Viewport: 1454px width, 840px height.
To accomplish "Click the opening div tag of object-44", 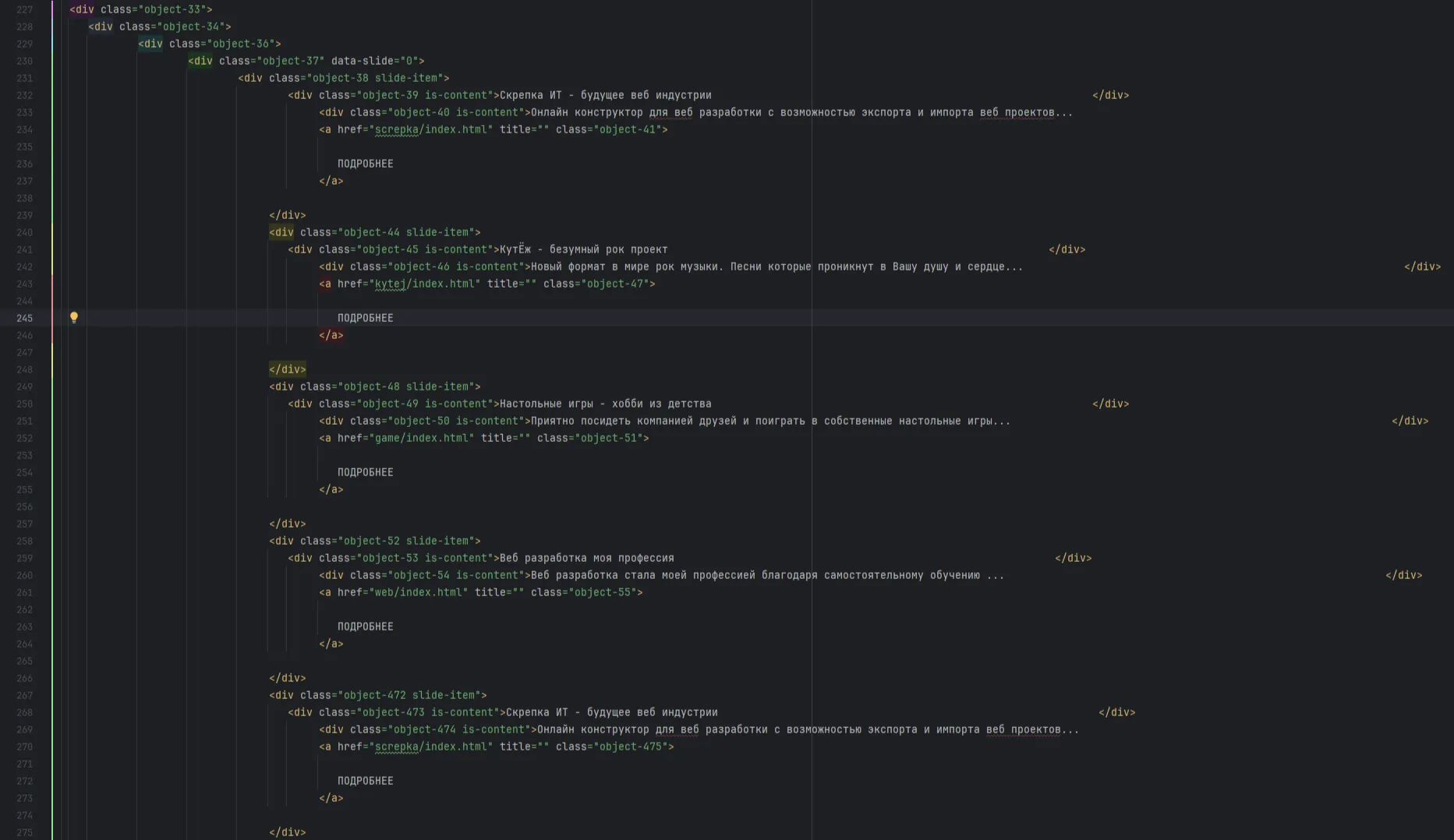I will [x=281, y=232].
